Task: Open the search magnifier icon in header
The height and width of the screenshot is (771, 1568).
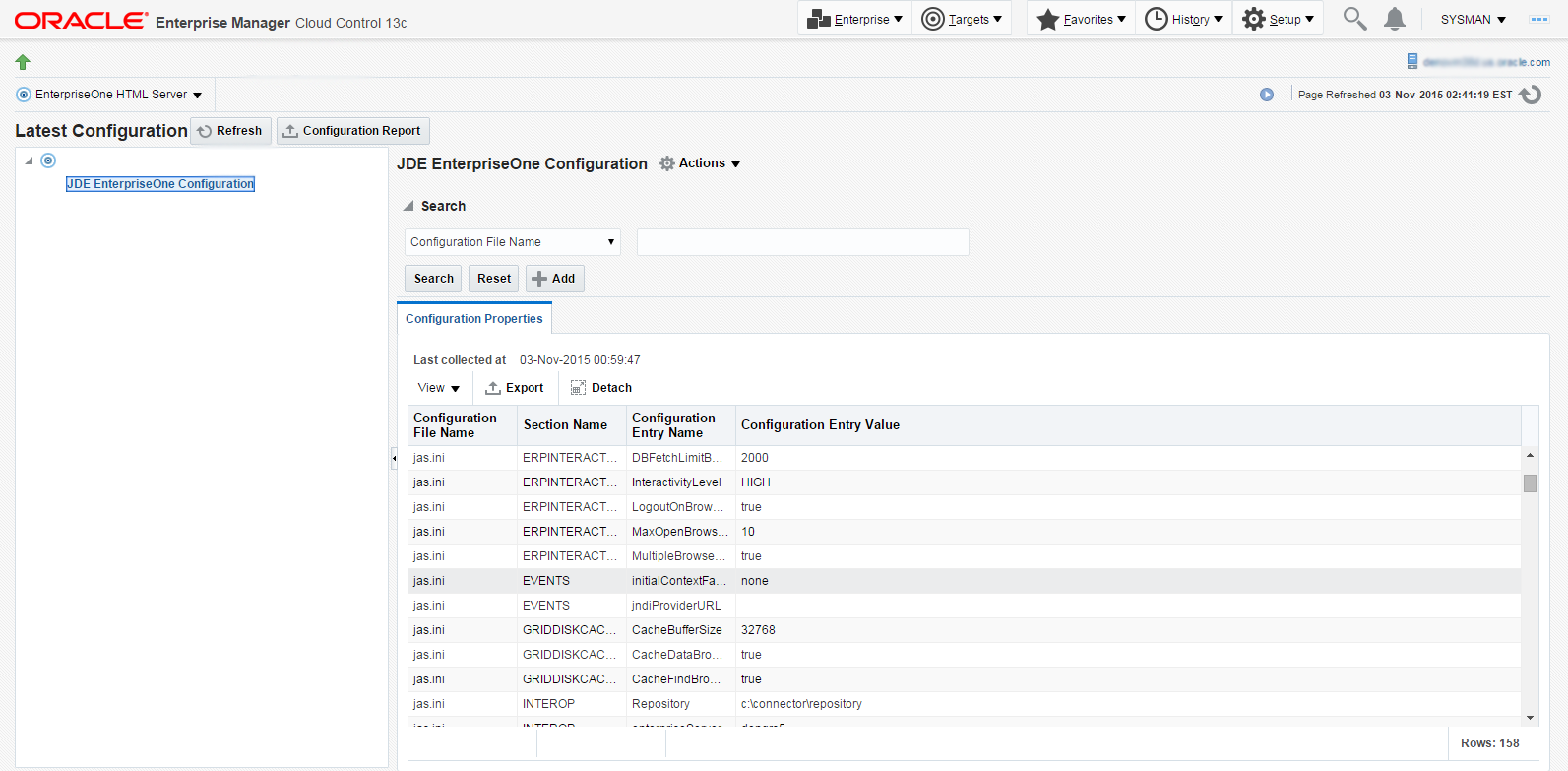Action: tap(1354, 19)
